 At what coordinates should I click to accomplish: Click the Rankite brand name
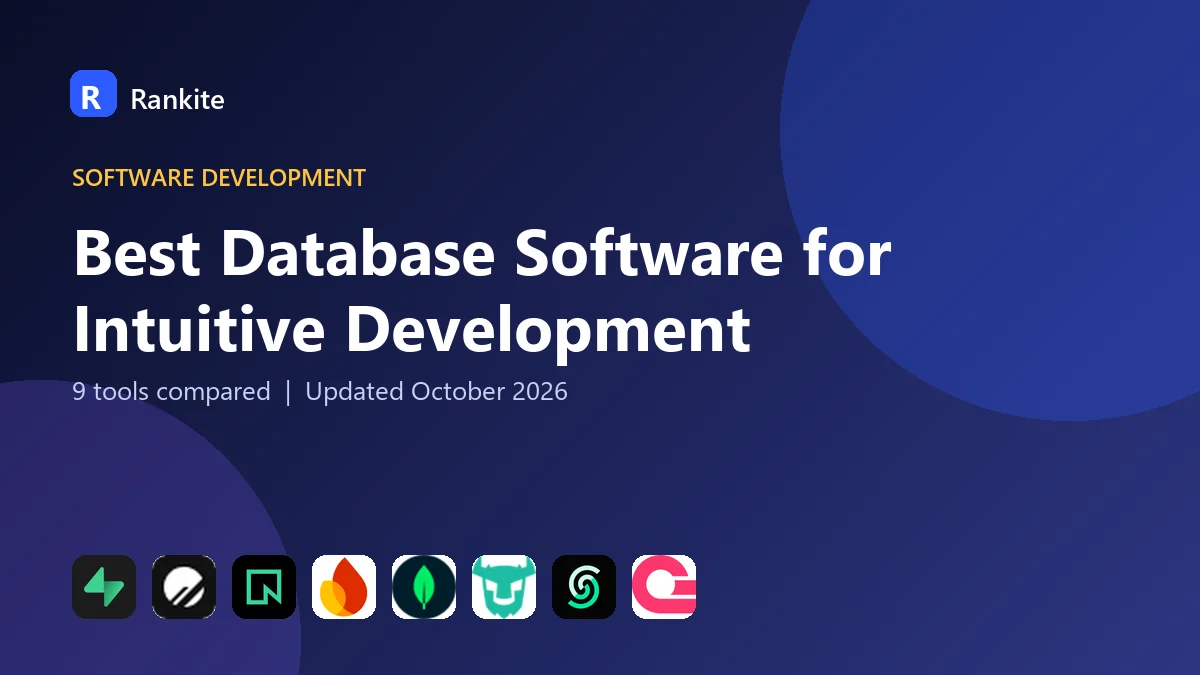pyautogui.click(x=177, y=99)
